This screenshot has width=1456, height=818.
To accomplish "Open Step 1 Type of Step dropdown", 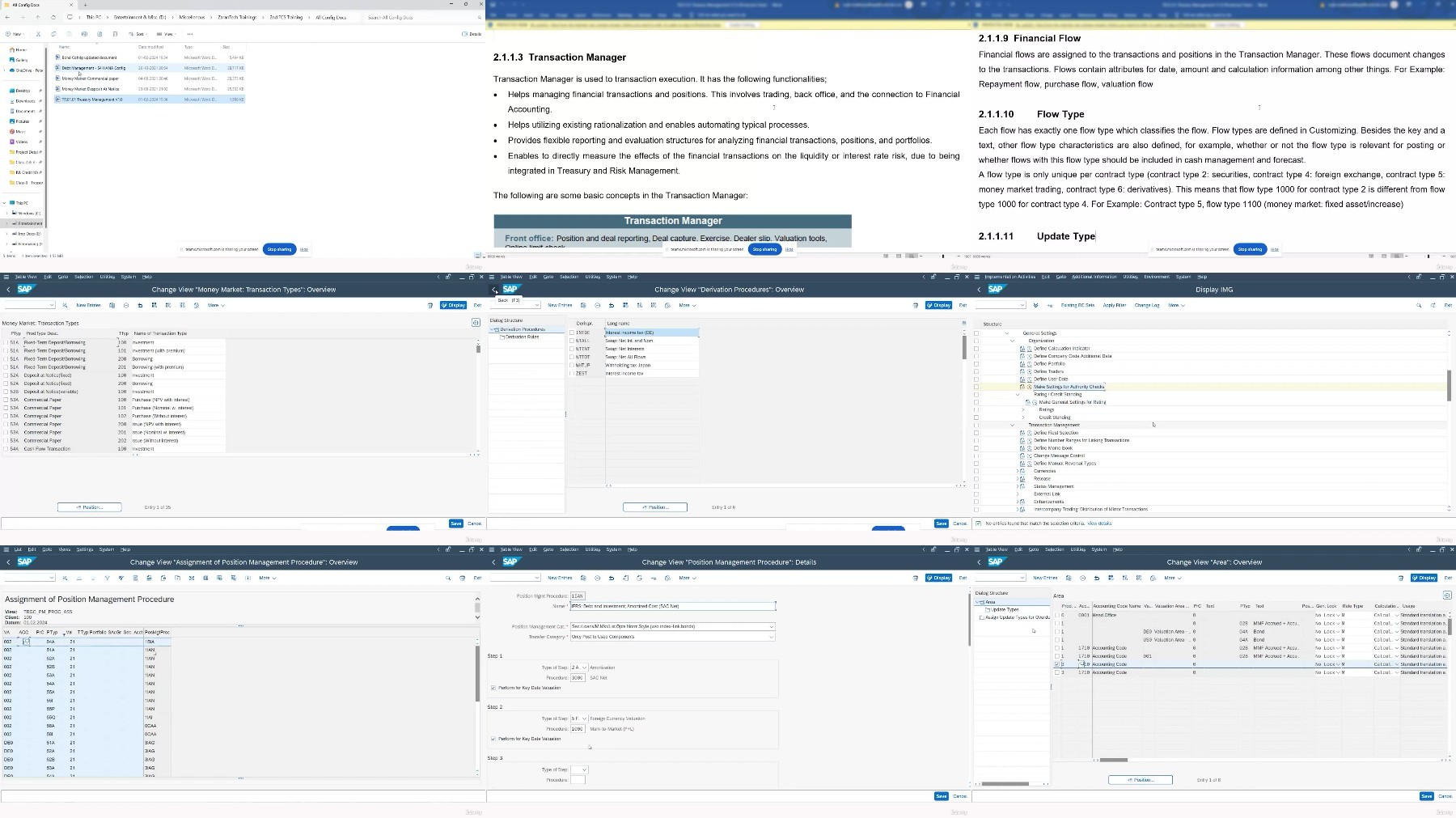I will pyautogui.click(x=584, y=668).
